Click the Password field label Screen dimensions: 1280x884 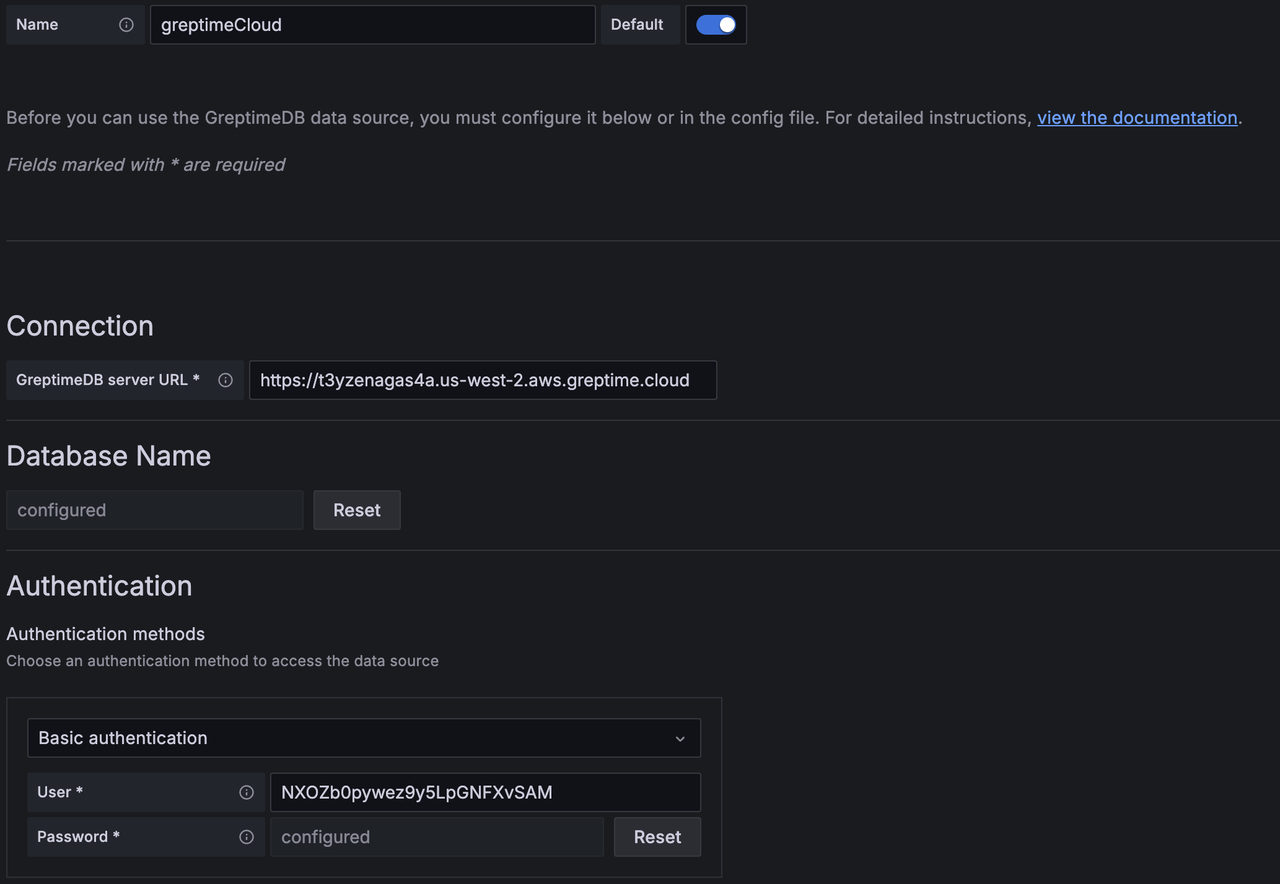[x=78, y=837]
